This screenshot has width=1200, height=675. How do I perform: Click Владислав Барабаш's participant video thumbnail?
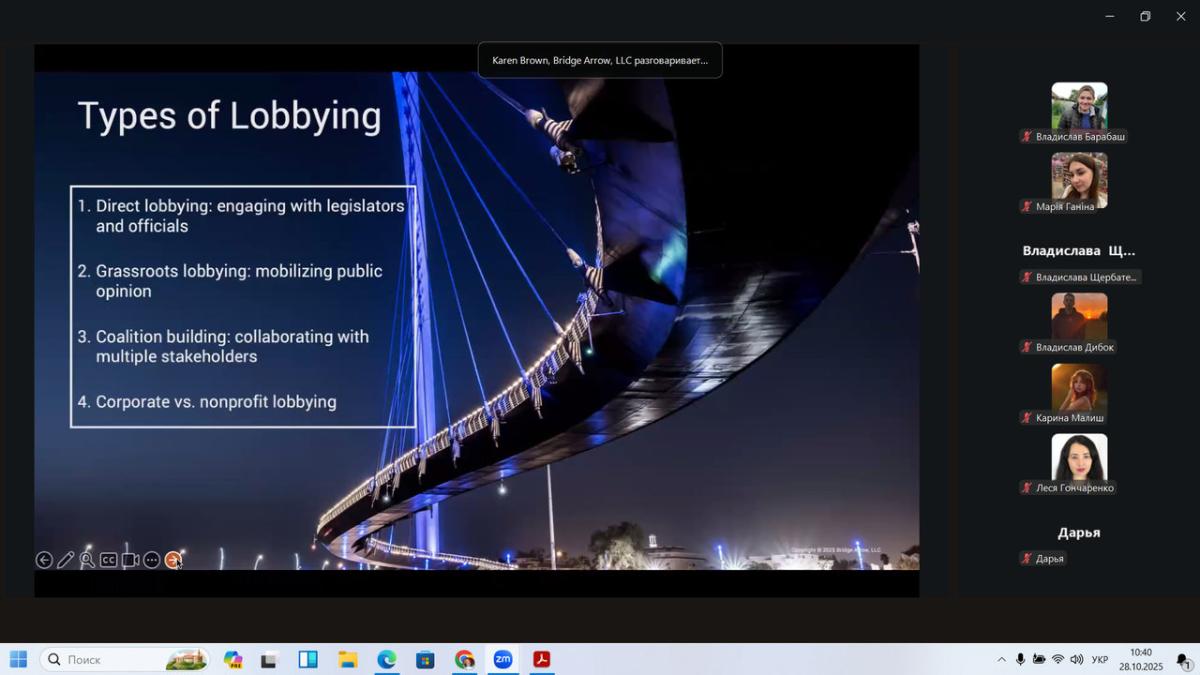pos(1079,106)
